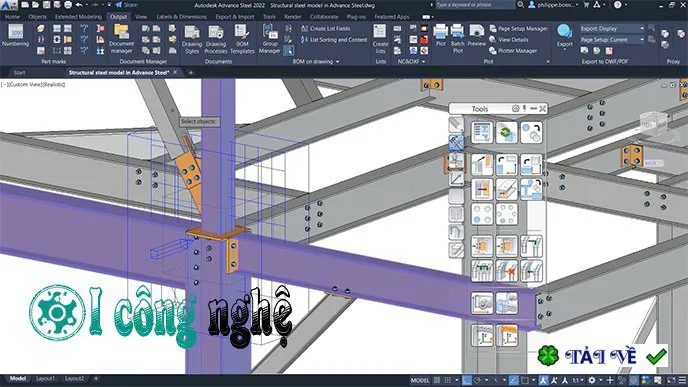Viewport: 688px width, 387px height.
Task: Click the Undo arrow in quick access toolbar
Action: coord(79,5)
